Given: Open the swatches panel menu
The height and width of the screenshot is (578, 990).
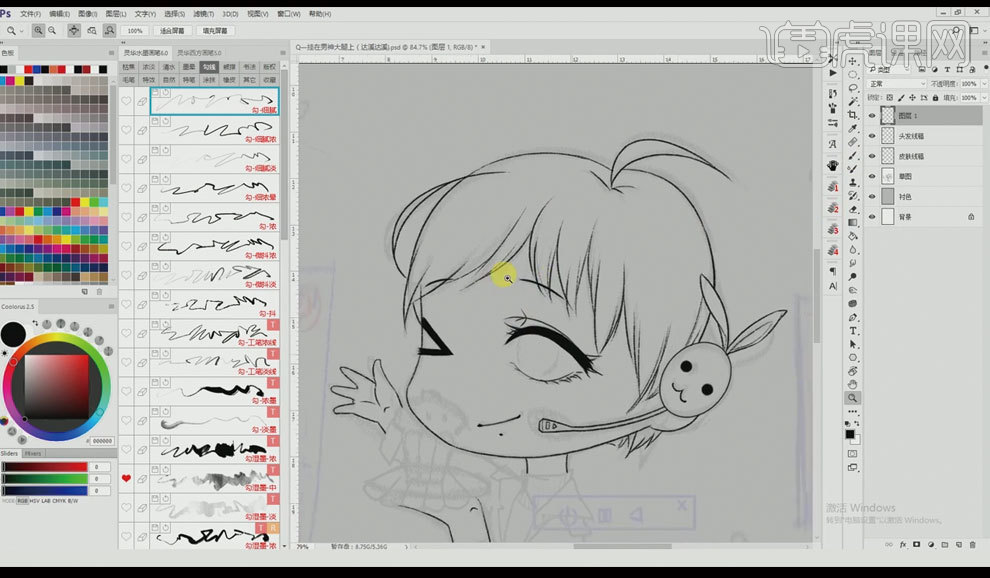Looking at the screenshot, I should click(x=111, y=53).
